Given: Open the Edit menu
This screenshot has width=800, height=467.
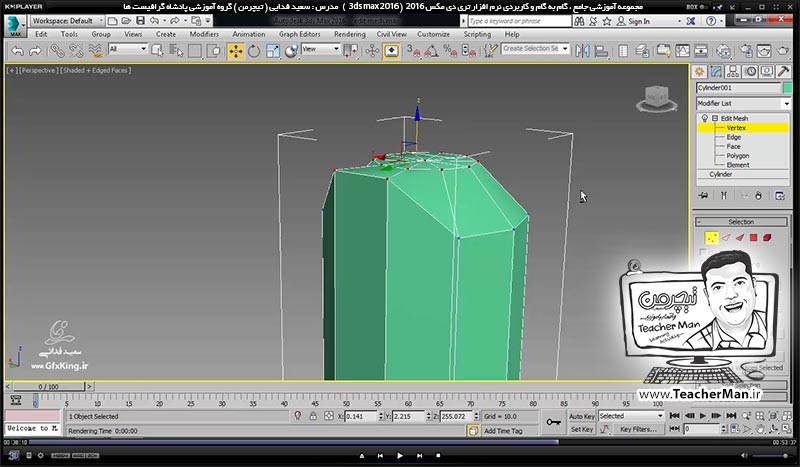Looking at the screenshot, I should (x=41, y=34).
